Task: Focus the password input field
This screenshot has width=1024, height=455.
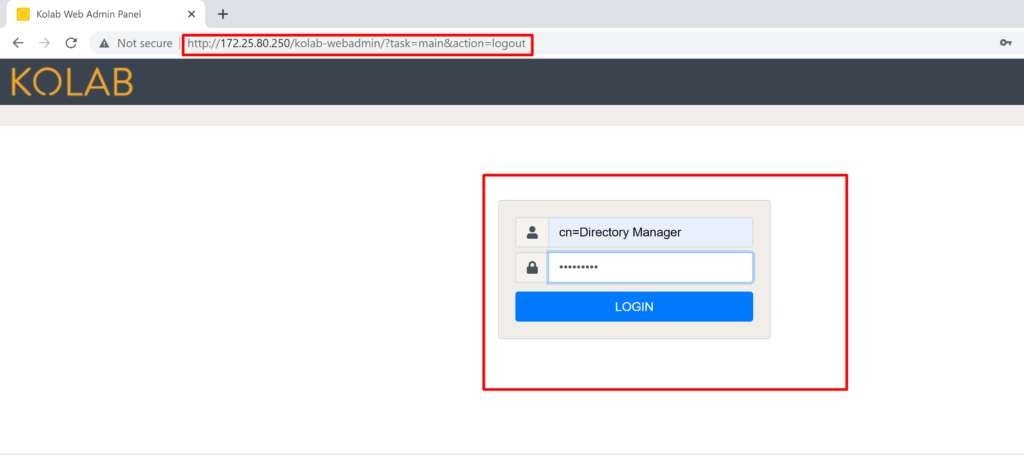Action: tap(650, 268)
